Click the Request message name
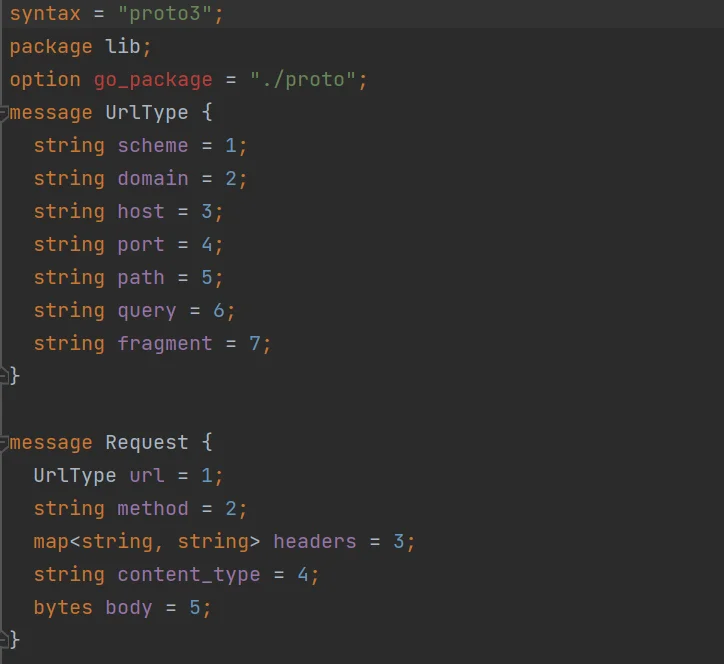724x664 pixels. pos(147,443)
